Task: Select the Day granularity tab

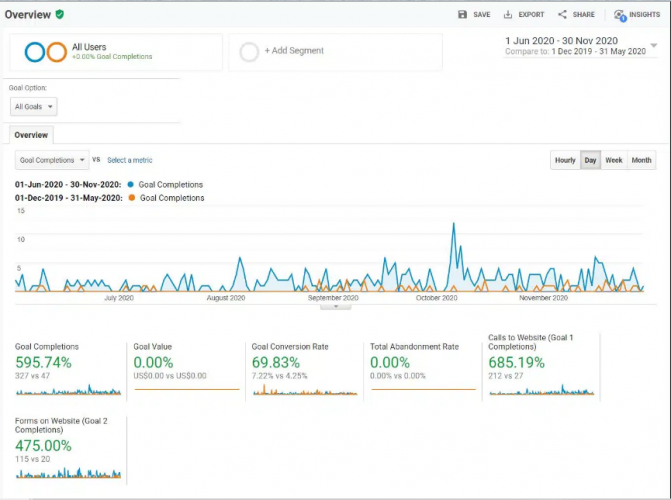Action: point(591,160)
